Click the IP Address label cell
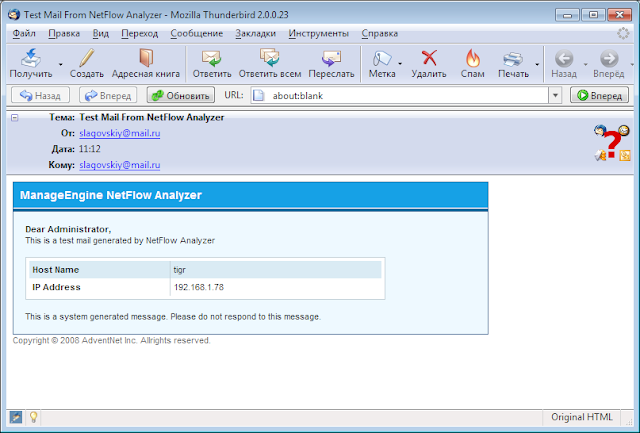Screen dimensions: 640x433 click(99, 287)
